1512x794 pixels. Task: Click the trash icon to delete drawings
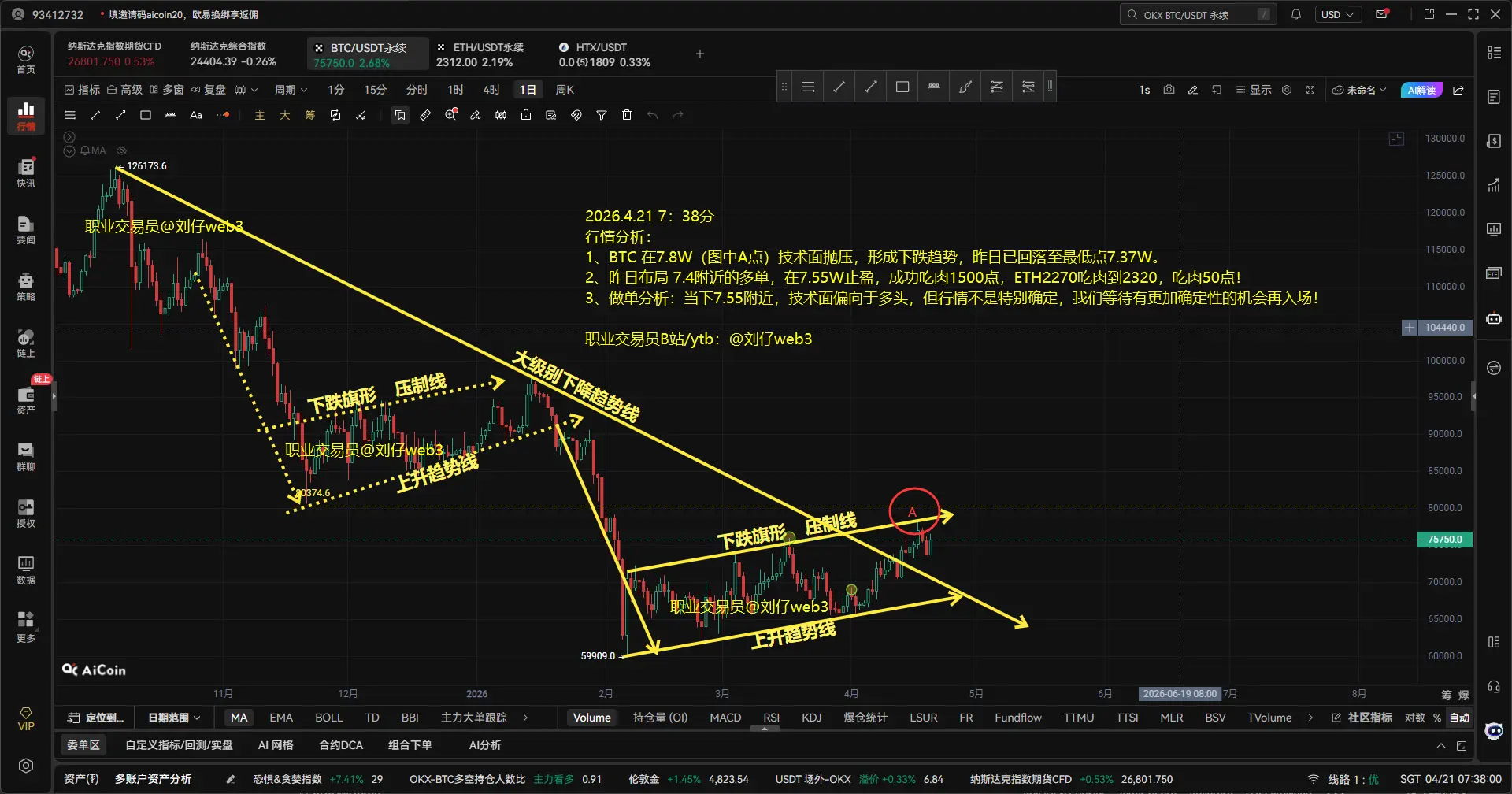pyautogui.click(x=627, y=115)
